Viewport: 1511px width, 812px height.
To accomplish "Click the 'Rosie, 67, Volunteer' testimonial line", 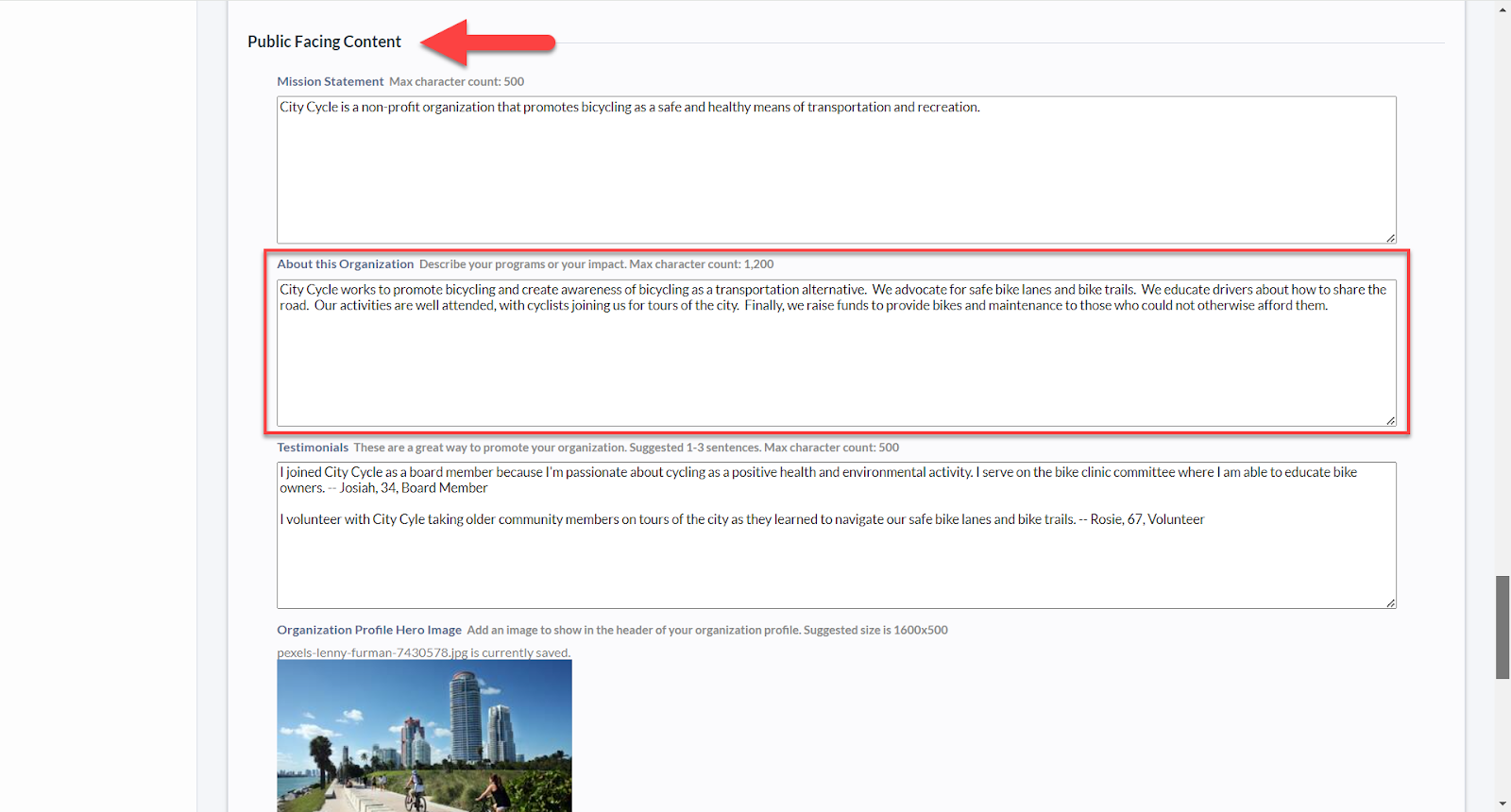I will click(x=1147, y=519).
